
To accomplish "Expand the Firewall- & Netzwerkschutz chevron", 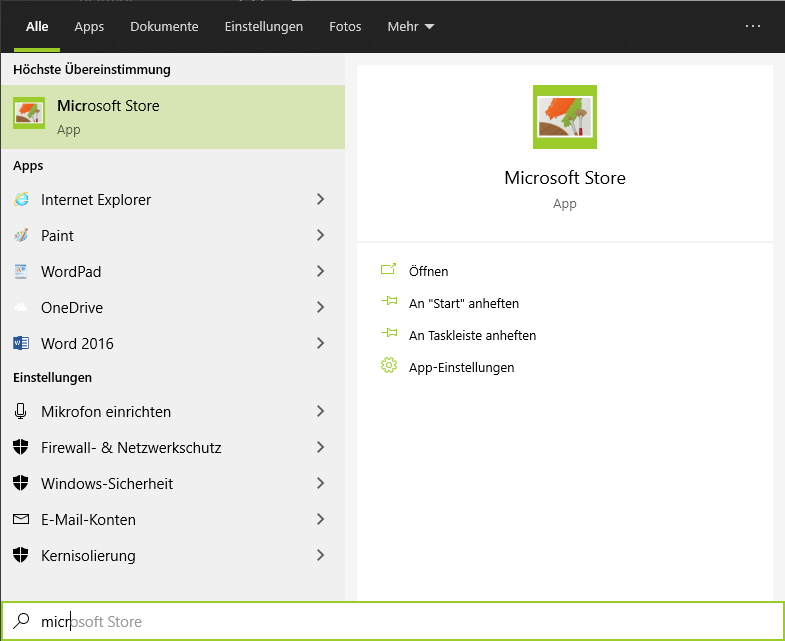I will point(320,448).
